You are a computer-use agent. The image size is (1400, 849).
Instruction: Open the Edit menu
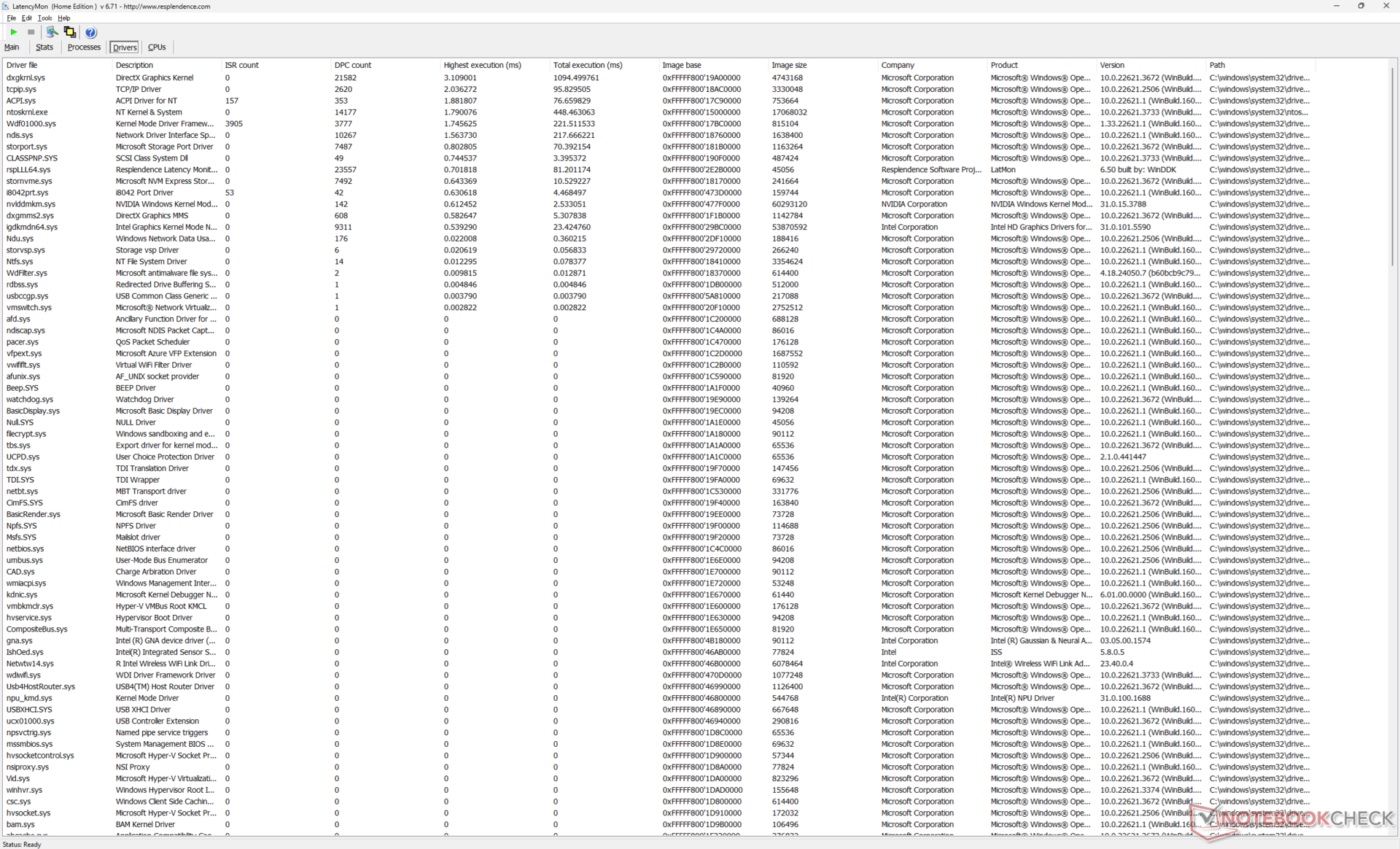click(x=27, y=18)
